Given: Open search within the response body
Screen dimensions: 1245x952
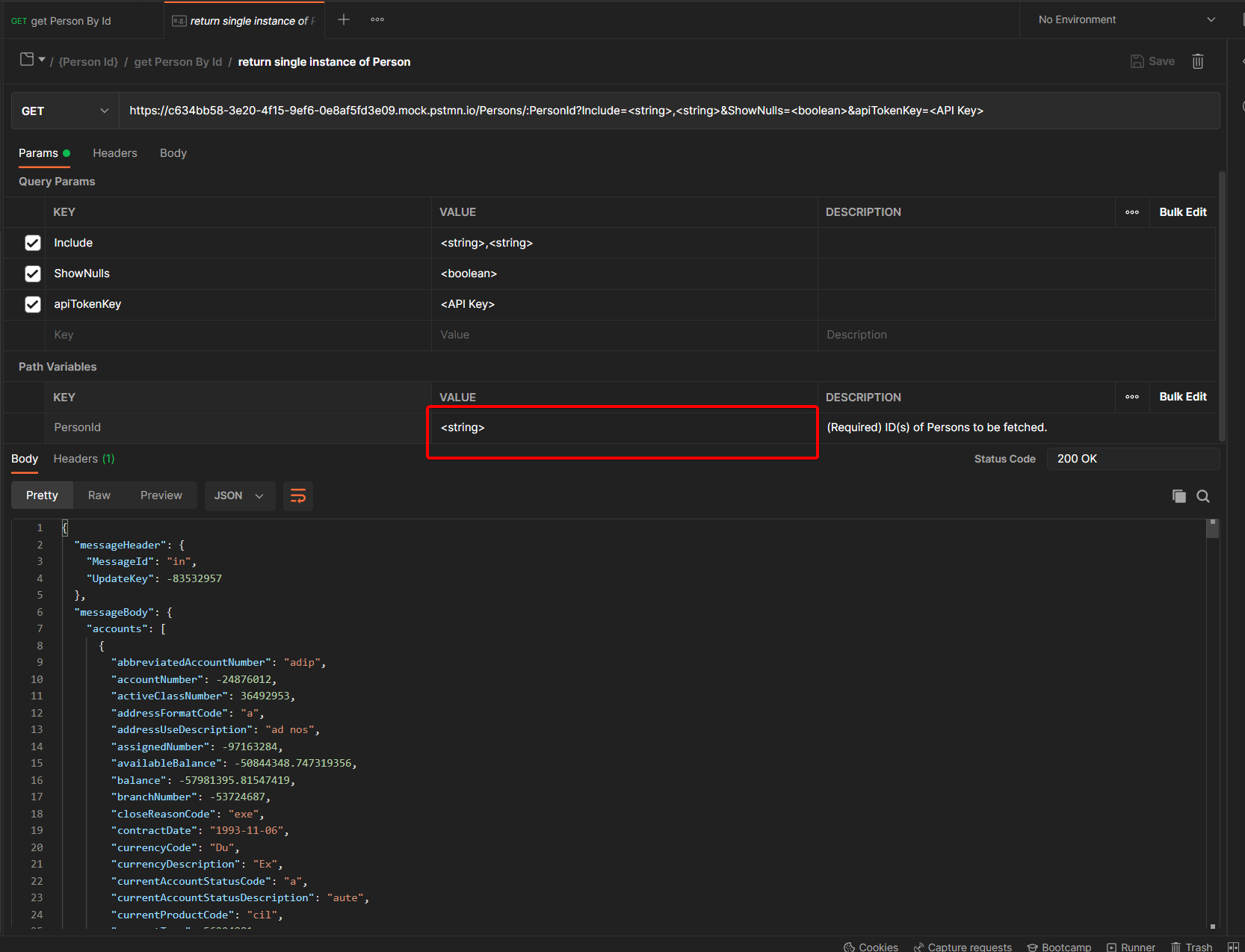Looking at the screenshot, I should coord(1203,495).
